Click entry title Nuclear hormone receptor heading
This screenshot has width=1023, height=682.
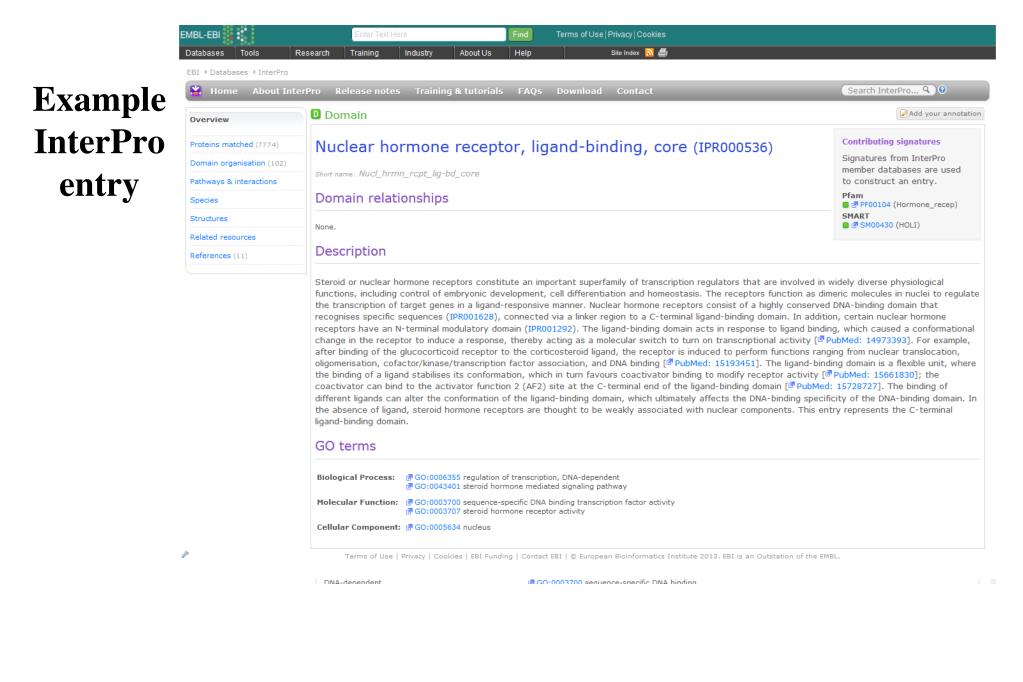[543, 147]
